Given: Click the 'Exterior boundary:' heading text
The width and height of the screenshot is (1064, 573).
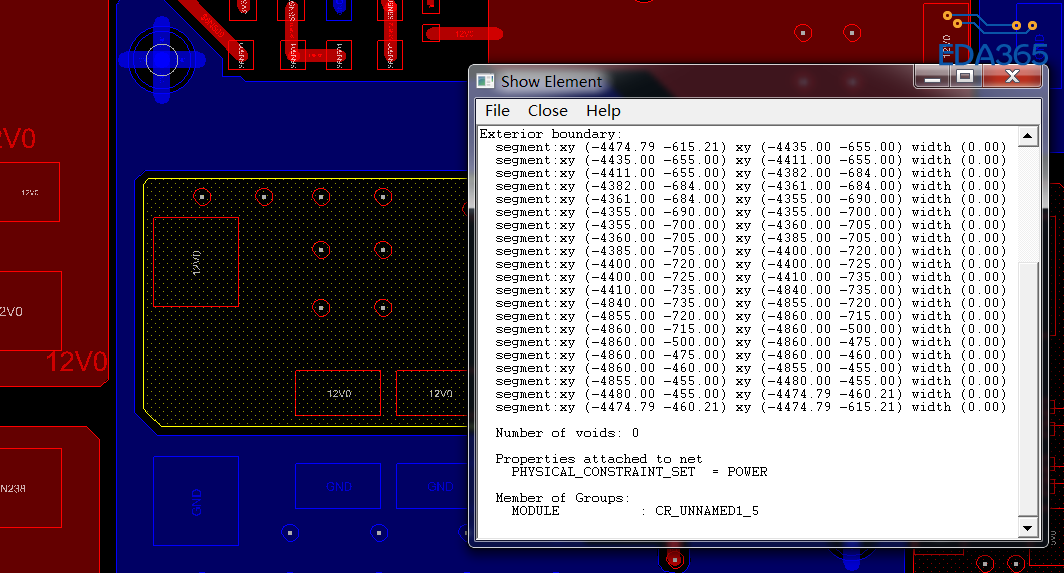Looking at the screenshot, I should [x=550, y=134].
